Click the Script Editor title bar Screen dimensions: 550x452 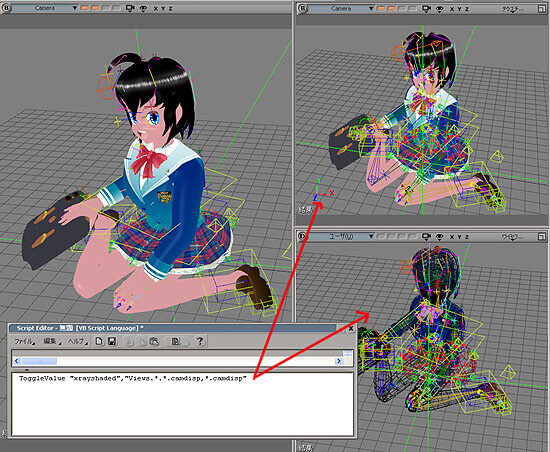(172, 328)
